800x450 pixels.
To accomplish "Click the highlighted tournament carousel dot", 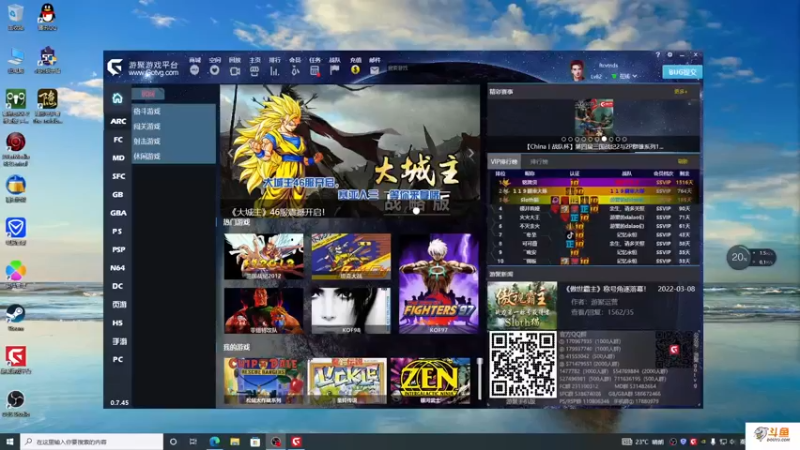I will click(x=604, y=139).
